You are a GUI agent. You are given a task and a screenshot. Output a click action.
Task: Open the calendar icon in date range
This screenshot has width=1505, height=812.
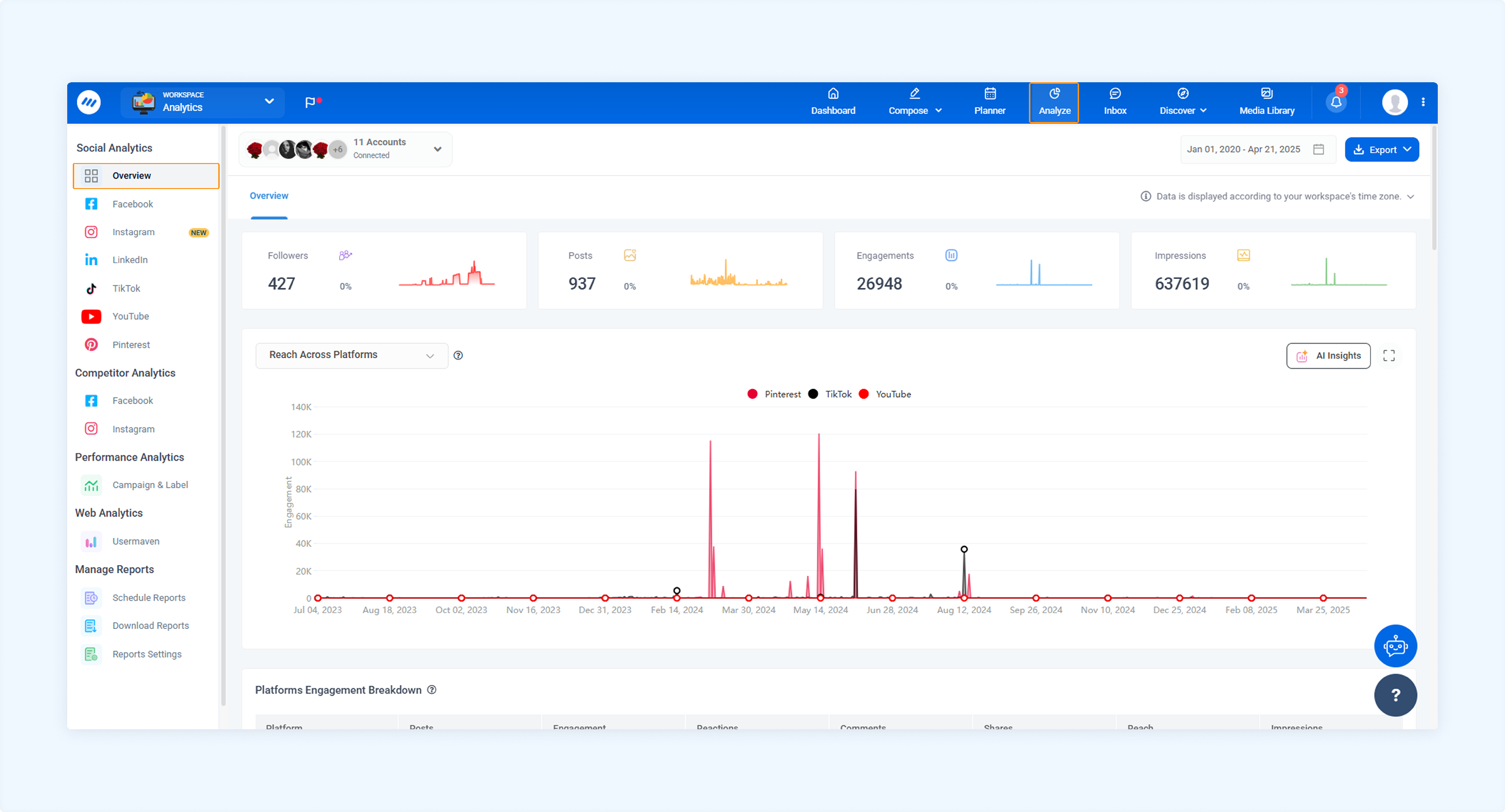point(1318,149)
